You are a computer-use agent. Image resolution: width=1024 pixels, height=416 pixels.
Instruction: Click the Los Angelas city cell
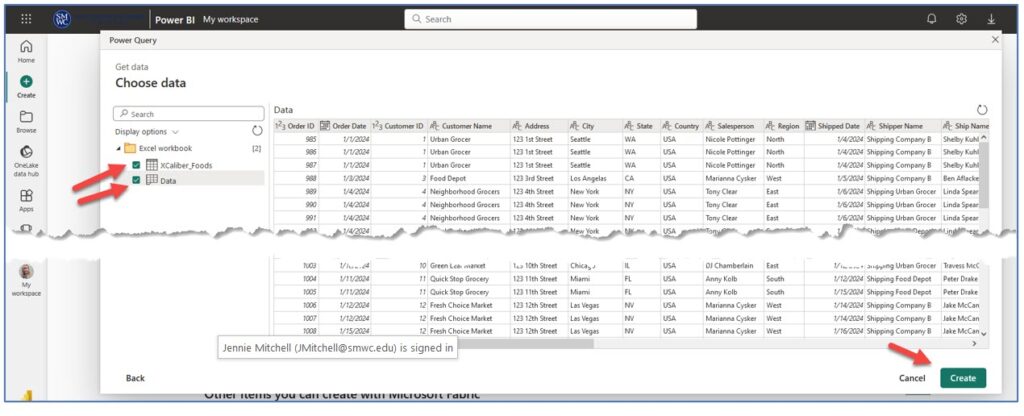594,178
